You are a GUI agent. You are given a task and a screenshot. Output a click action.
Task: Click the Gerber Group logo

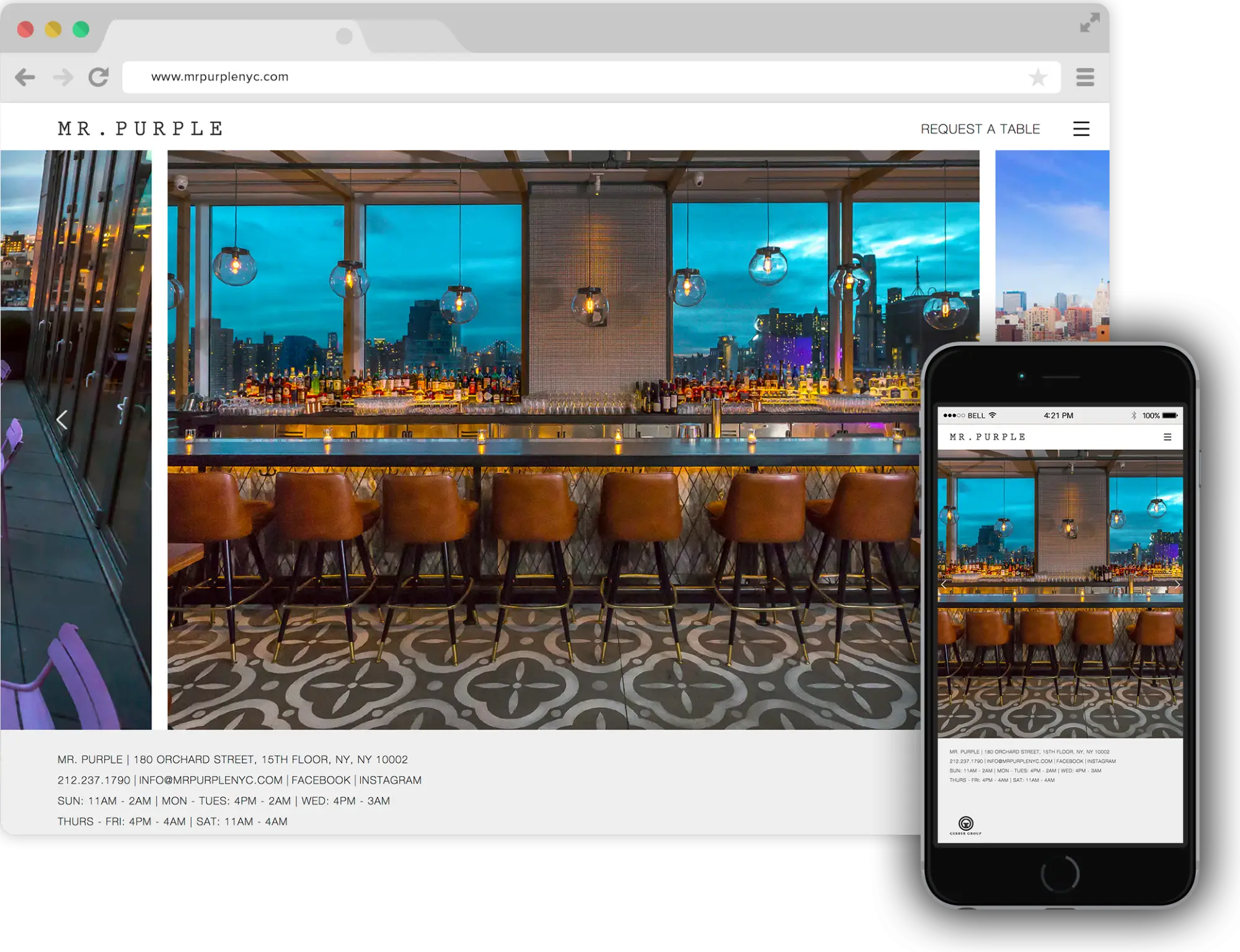965,824
